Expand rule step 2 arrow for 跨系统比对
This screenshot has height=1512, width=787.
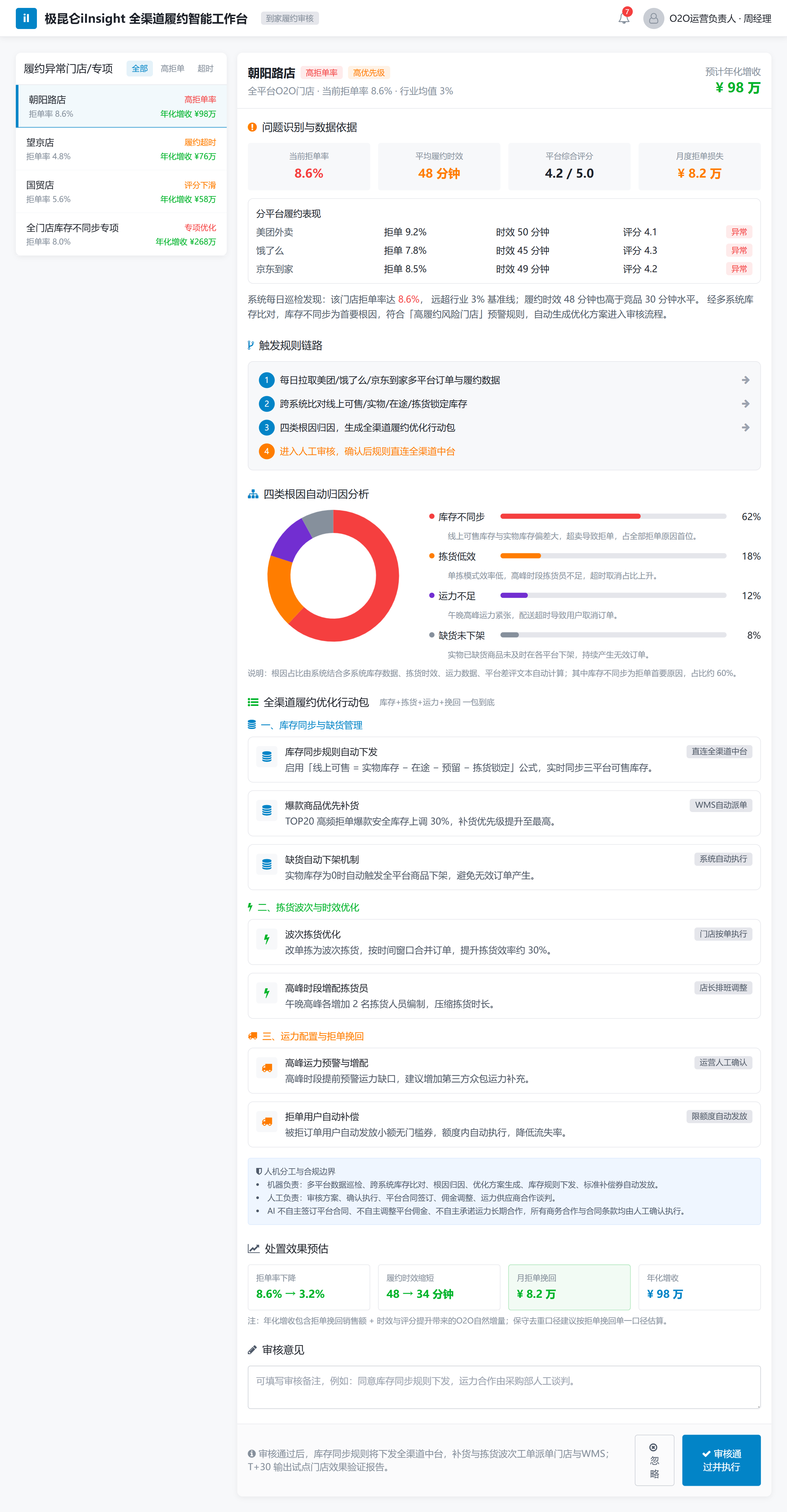point(745,404)
